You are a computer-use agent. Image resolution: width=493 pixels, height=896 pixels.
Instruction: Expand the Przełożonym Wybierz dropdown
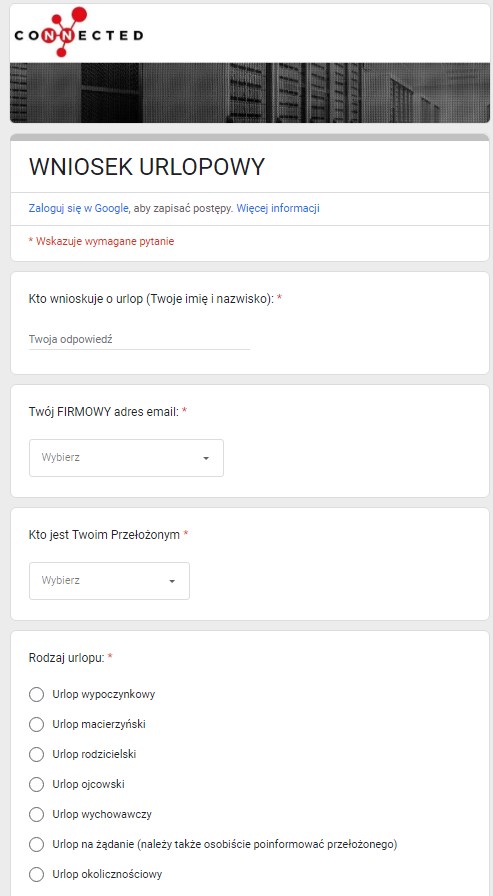tap(109, 581)
